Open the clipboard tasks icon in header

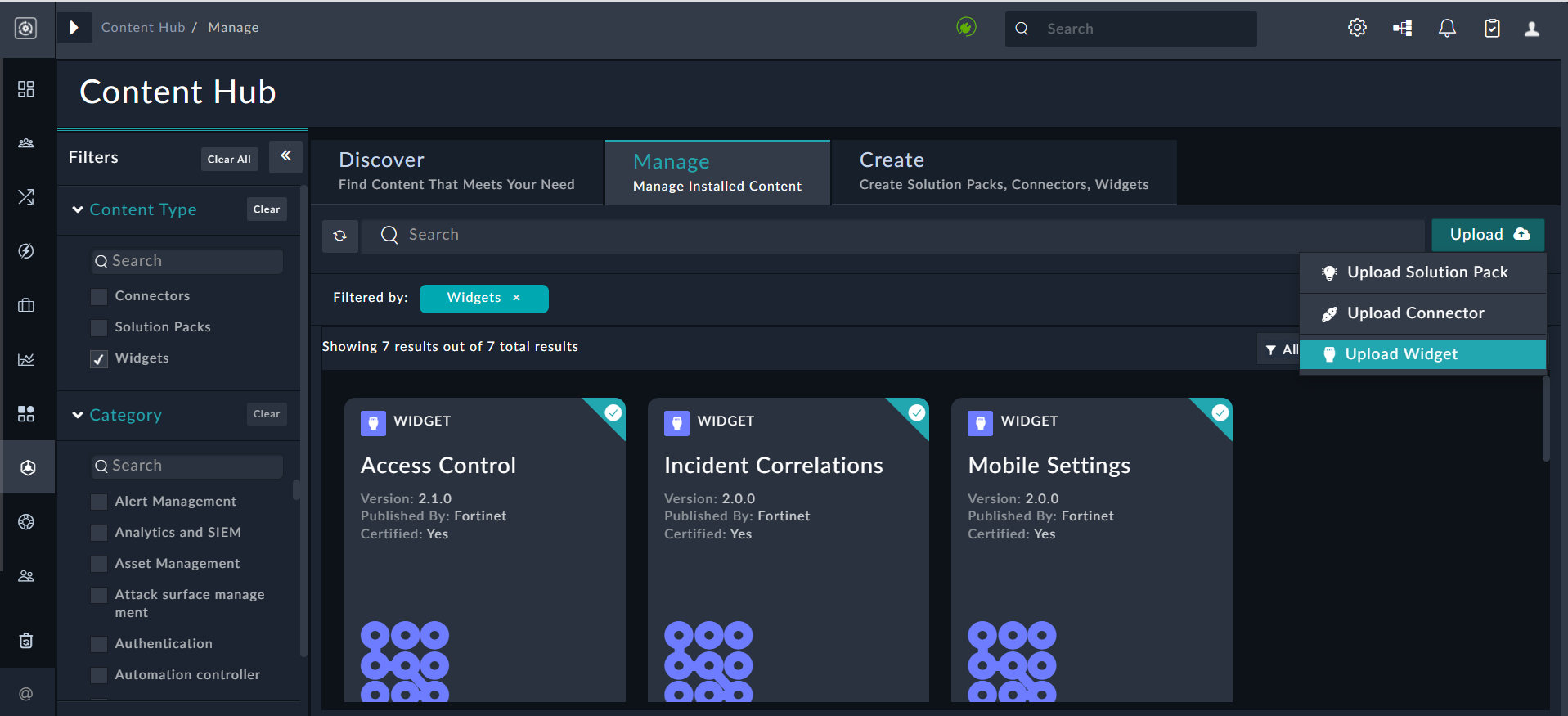click(1492, 29)
